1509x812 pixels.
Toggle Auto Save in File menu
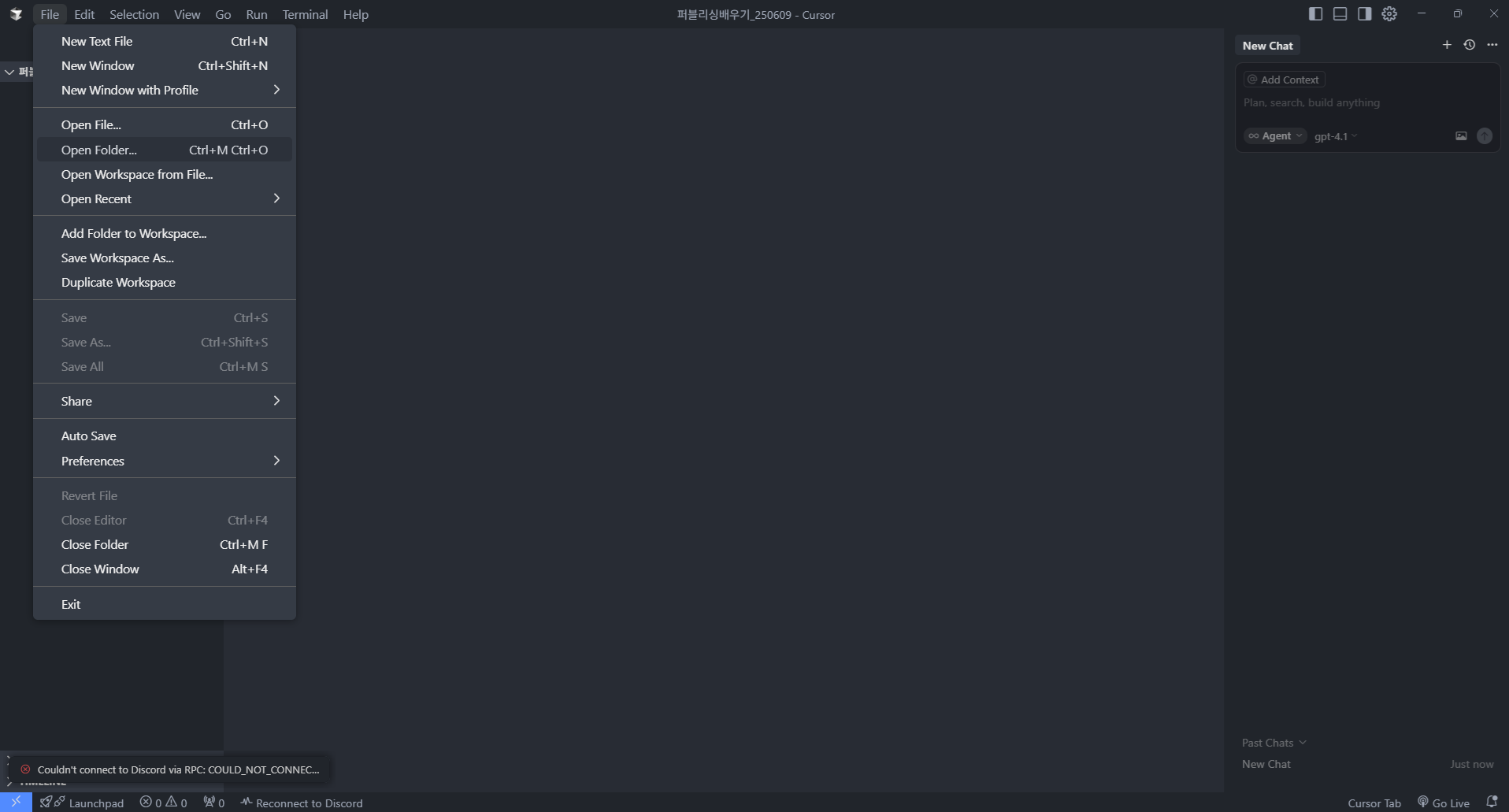point(88,436)
